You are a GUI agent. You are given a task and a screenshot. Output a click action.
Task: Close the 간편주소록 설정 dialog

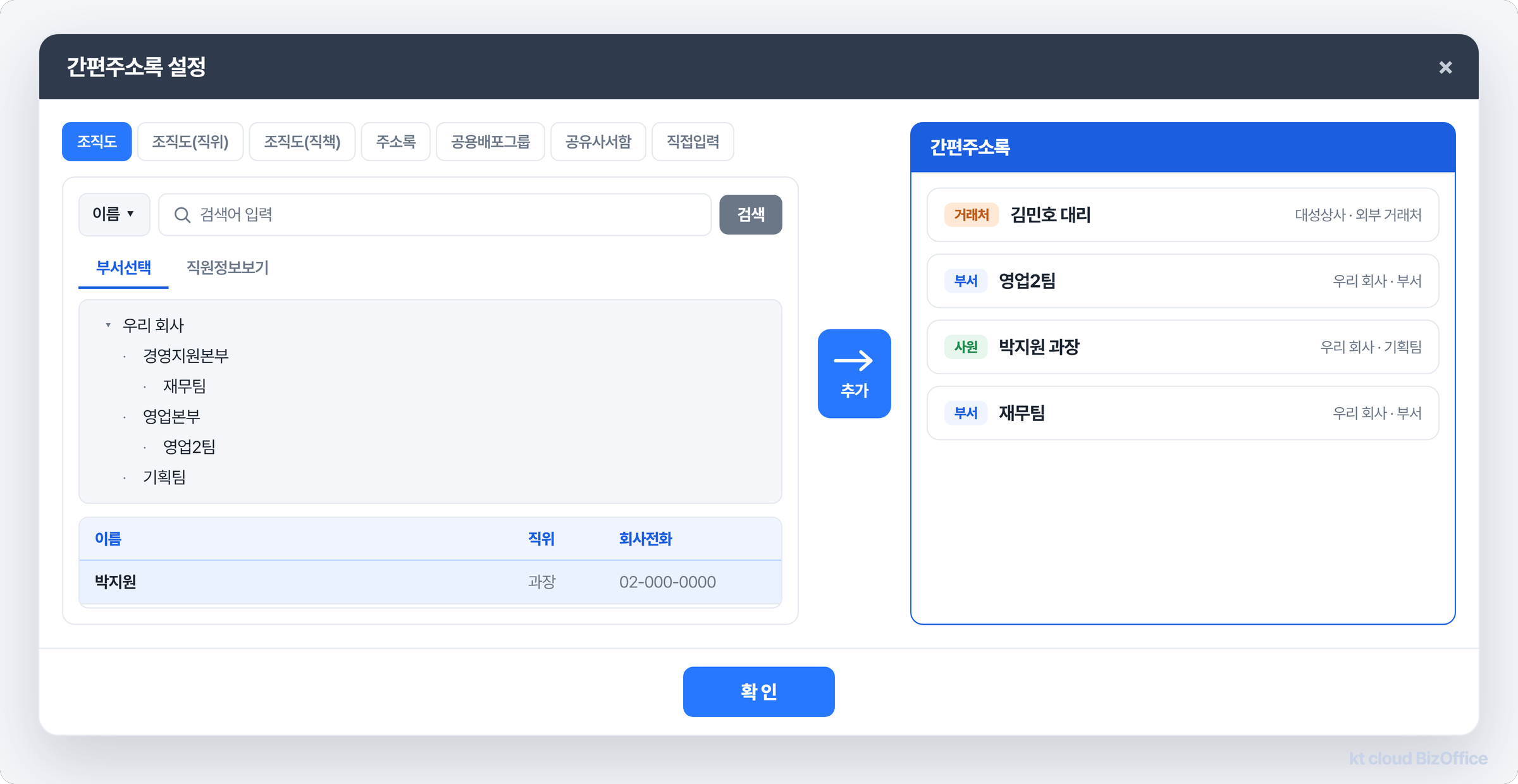1445,67
